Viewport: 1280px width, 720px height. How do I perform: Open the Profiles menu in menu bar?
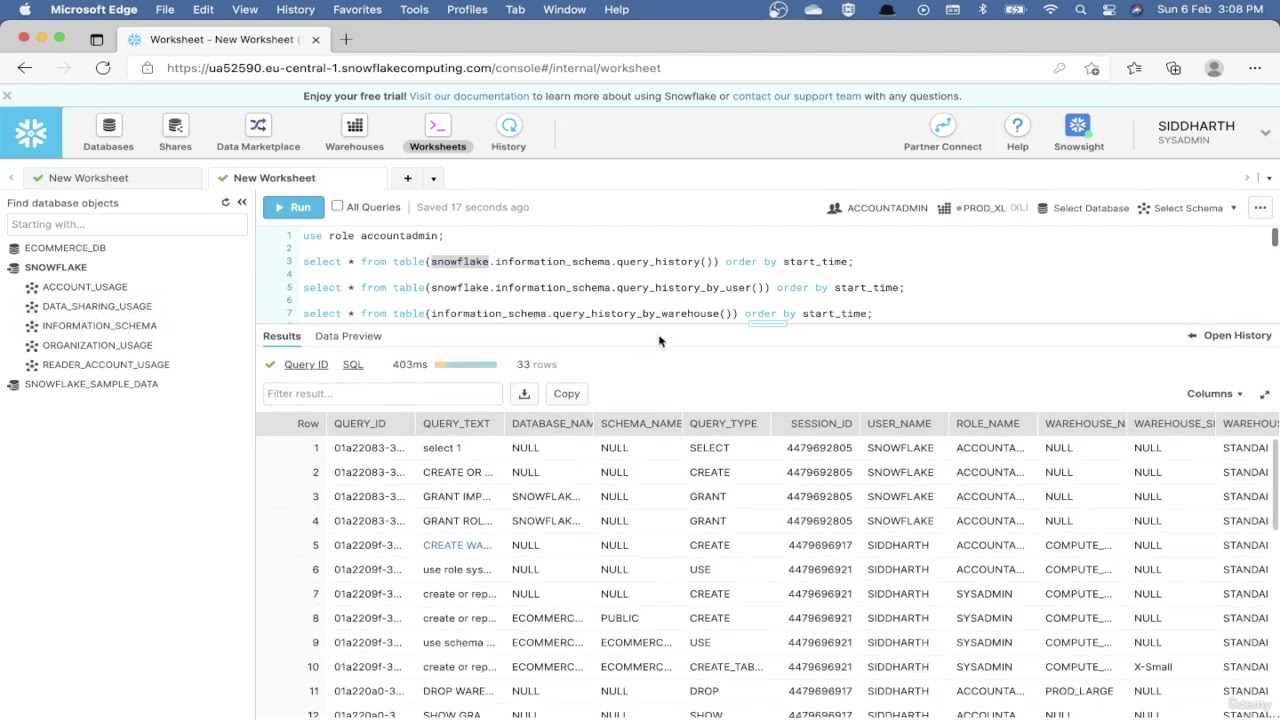pyautogui.click(x=467, y=10)
